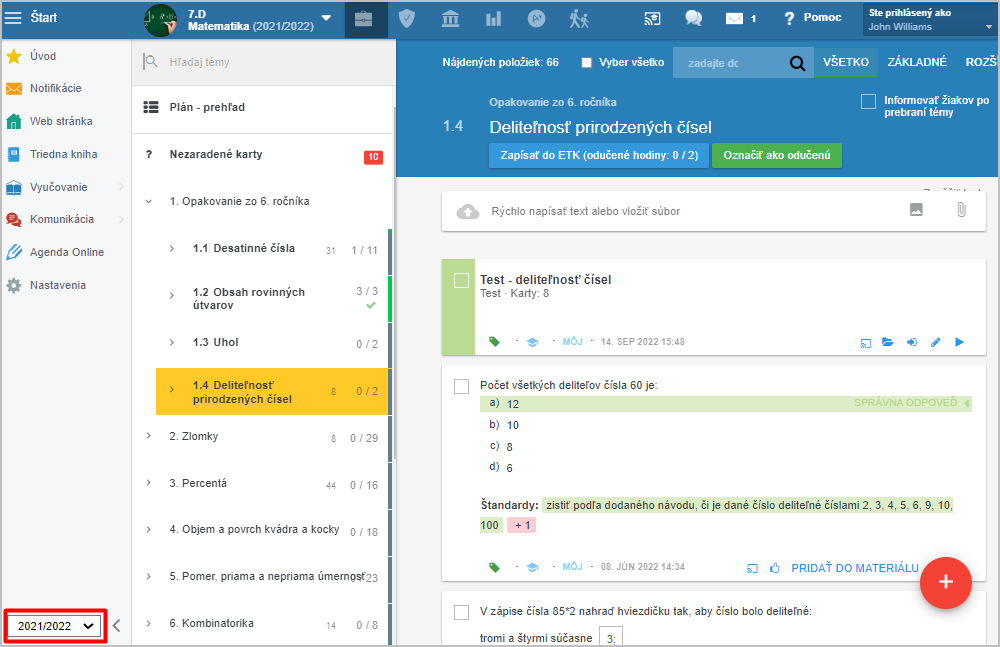The height and width of the screenshot is (647, 1000).
Task: Enable Informovať žiakov po prebraní témy checkbox
Action: [868, 101]
